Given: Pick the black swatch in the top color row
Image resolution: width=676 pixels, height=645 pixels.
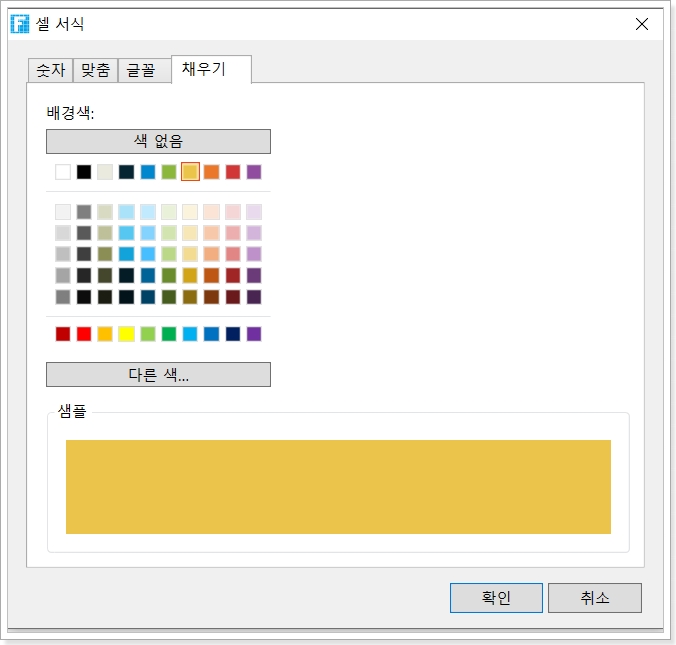Looking at the screenshot, I should click(x=84, y=172).
